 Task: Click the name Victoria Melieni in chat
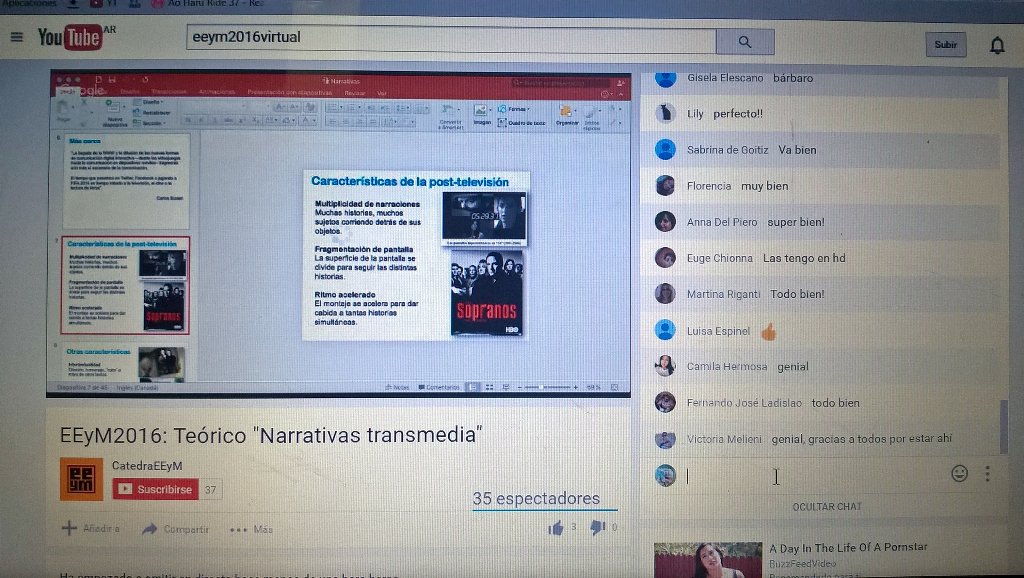point(724,440)
